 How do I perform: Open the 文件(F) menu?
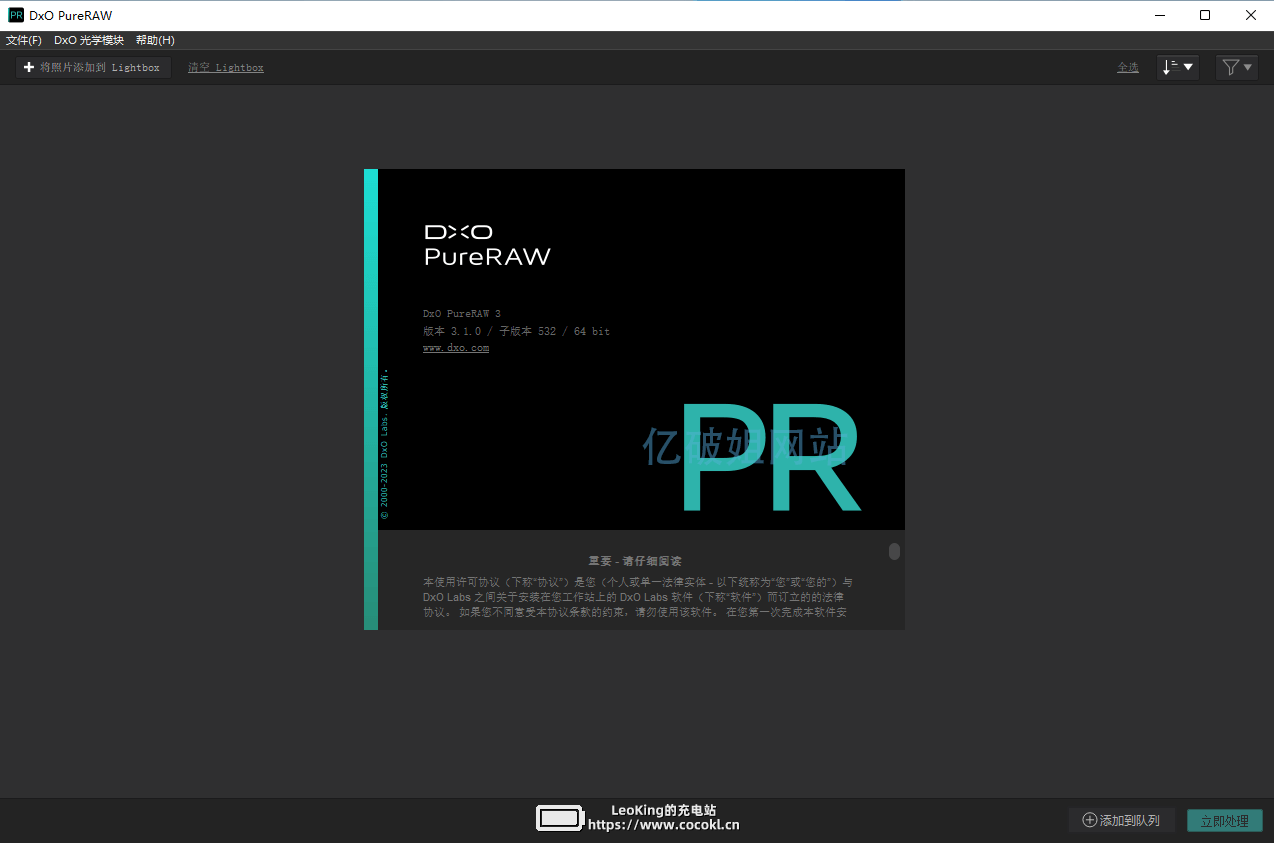[24, 40]
